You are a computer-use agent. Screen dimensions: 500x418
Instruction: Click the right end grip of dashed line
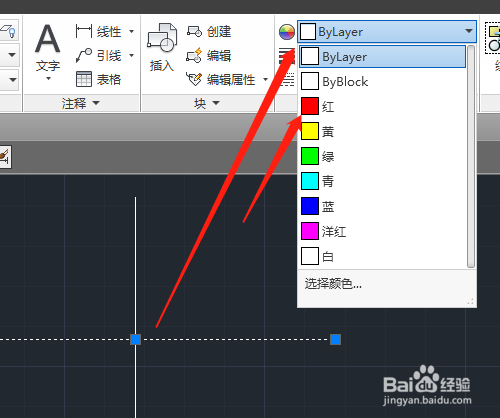click(x=335, y=339)
